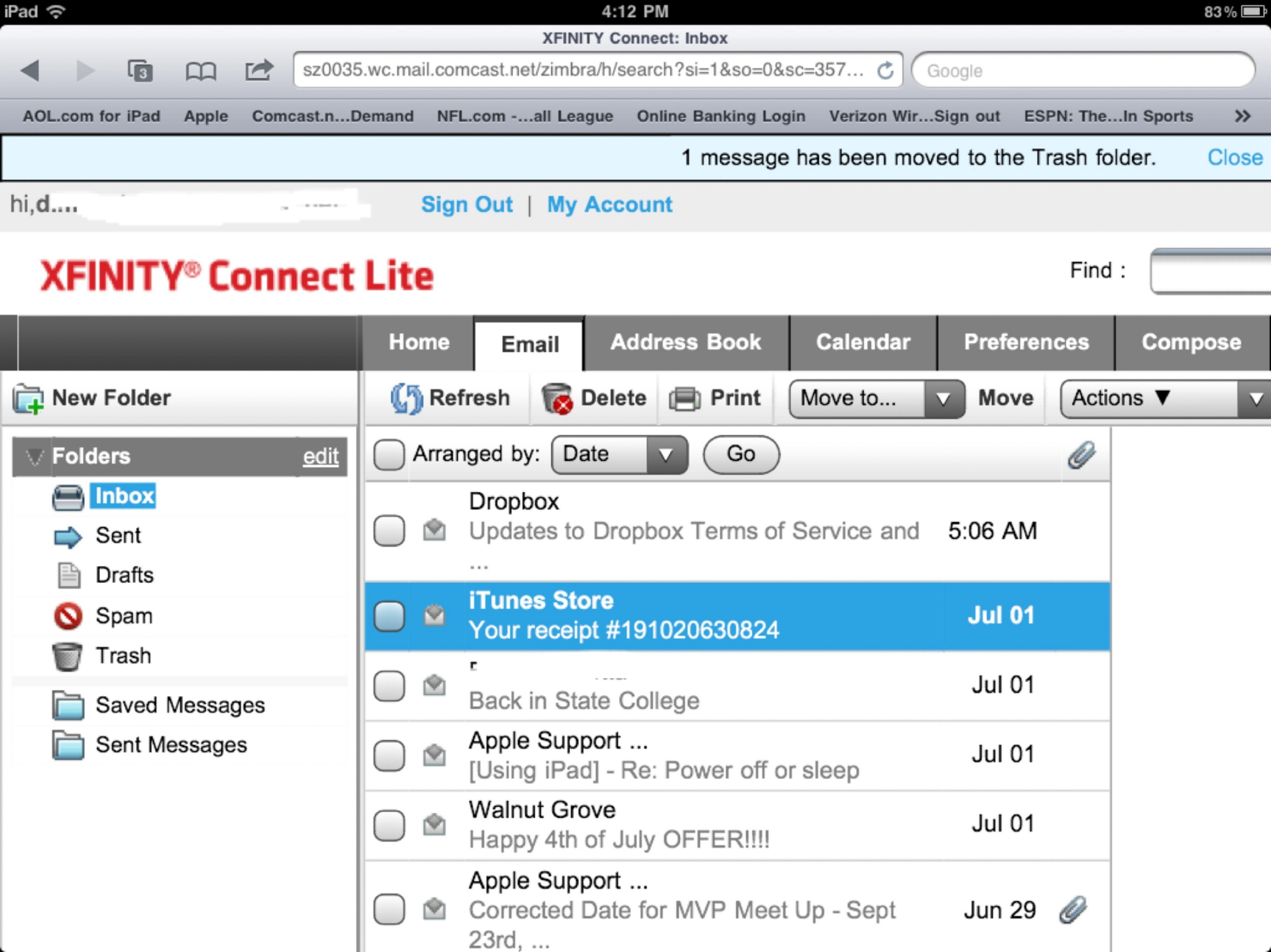Click the Sign Out link
The width and height of the screenshot is (1271, 952).
point(467,205)
